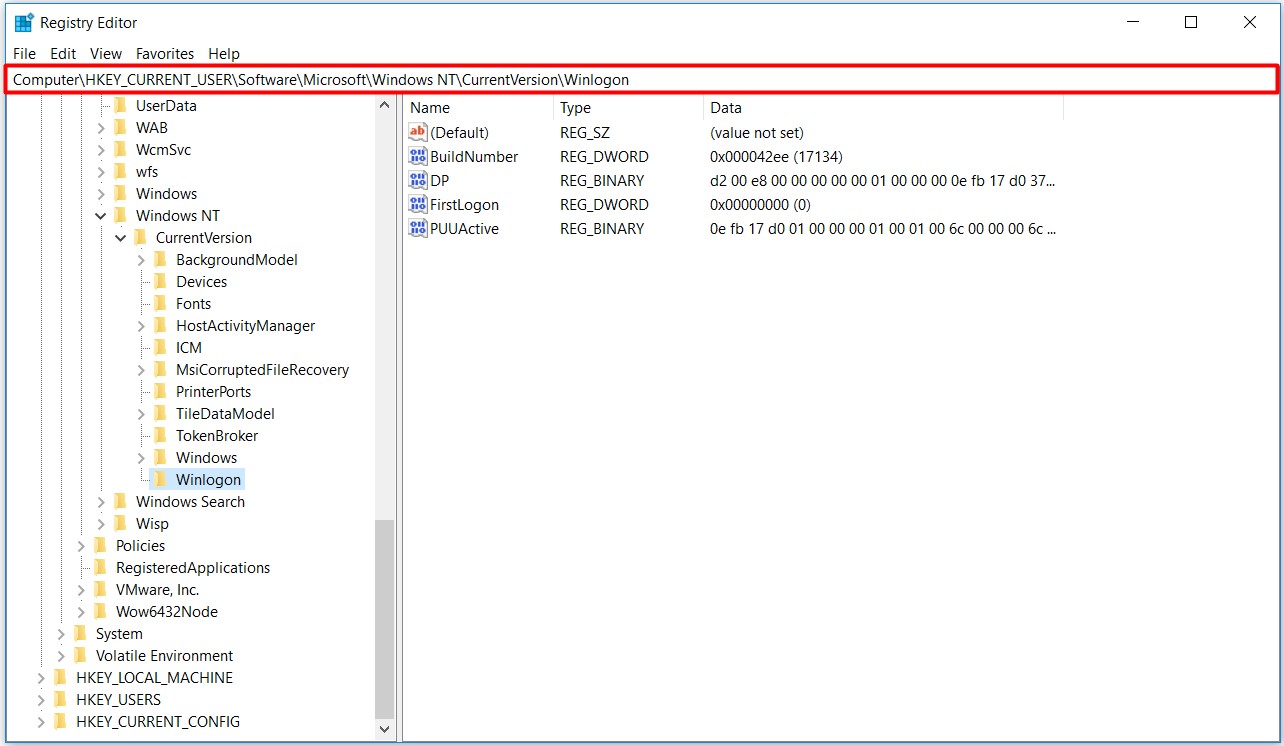Sort values by Name column header

[478, 107]
